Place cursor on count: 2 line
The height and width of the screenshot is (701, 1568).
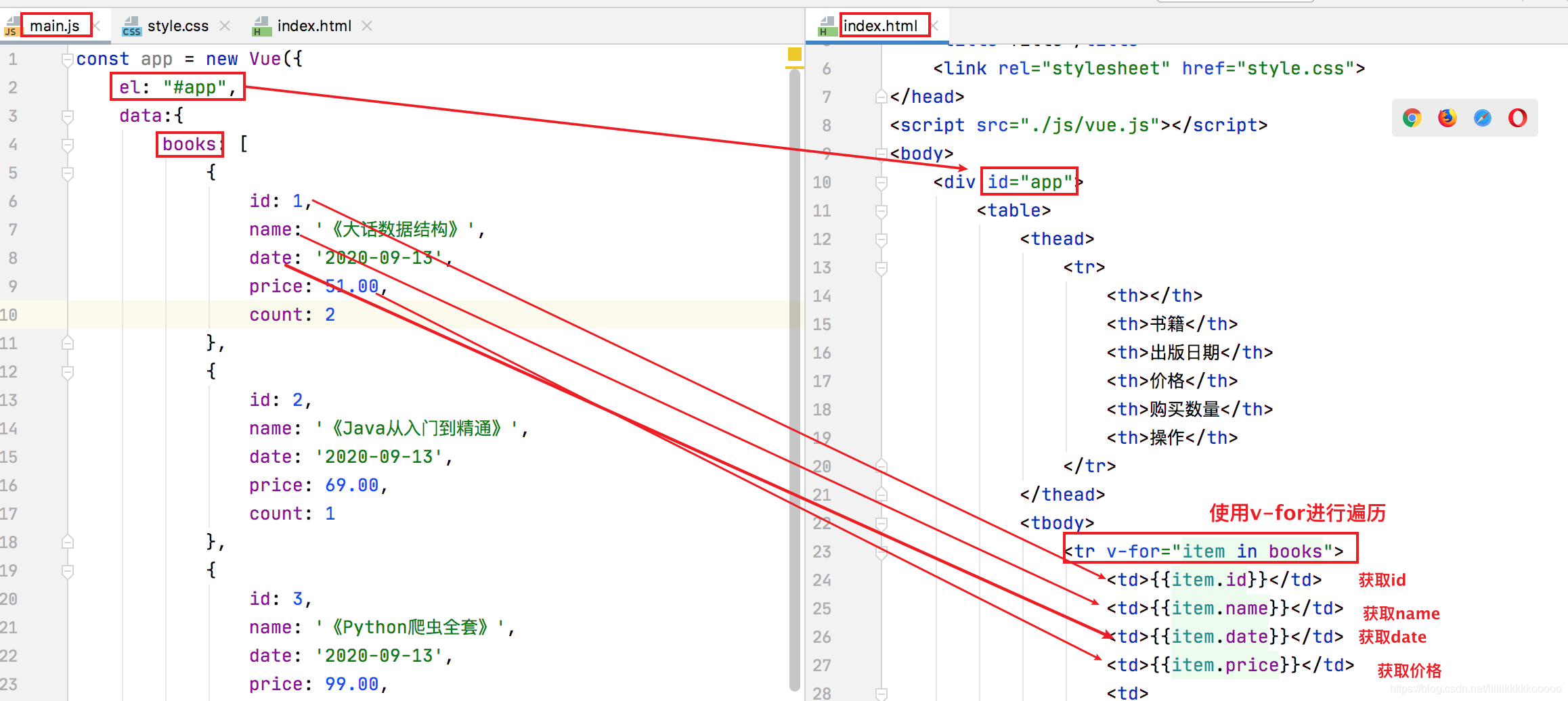(x=292, y=315)
